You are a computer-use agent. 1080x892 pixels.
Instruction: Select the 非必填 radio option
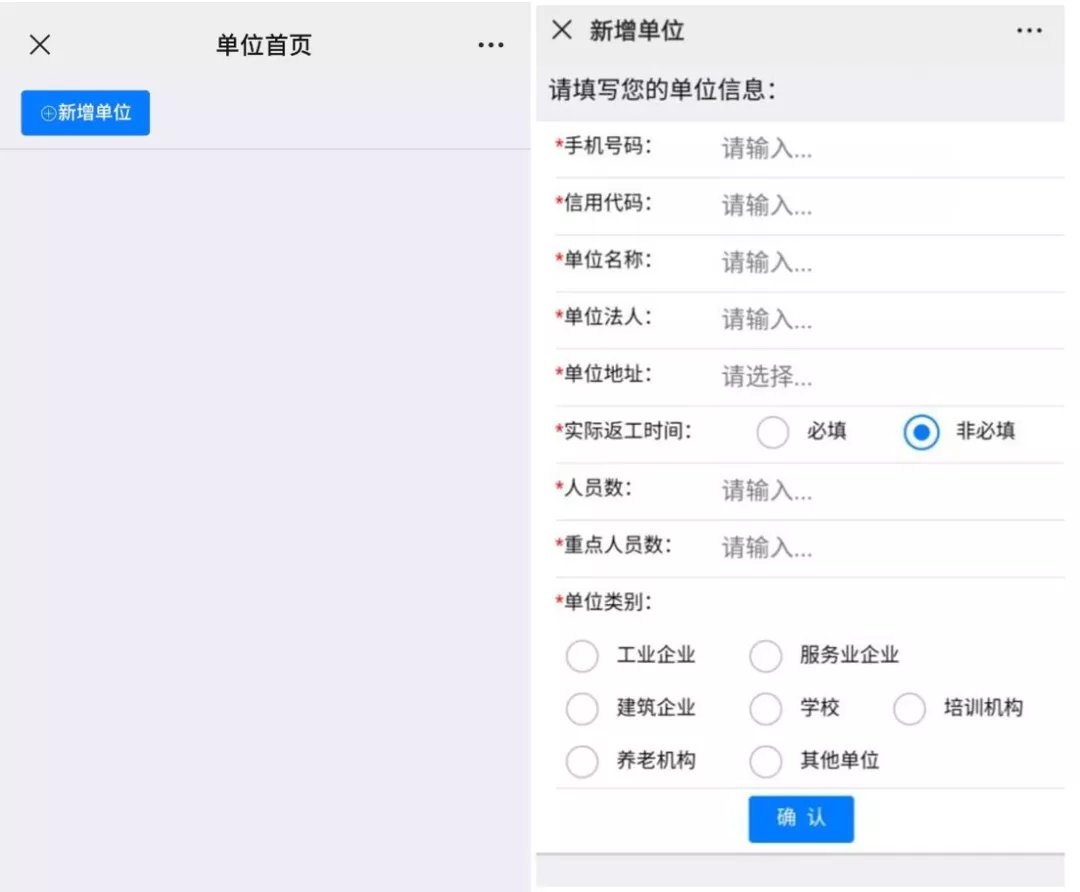coord(921,433)
